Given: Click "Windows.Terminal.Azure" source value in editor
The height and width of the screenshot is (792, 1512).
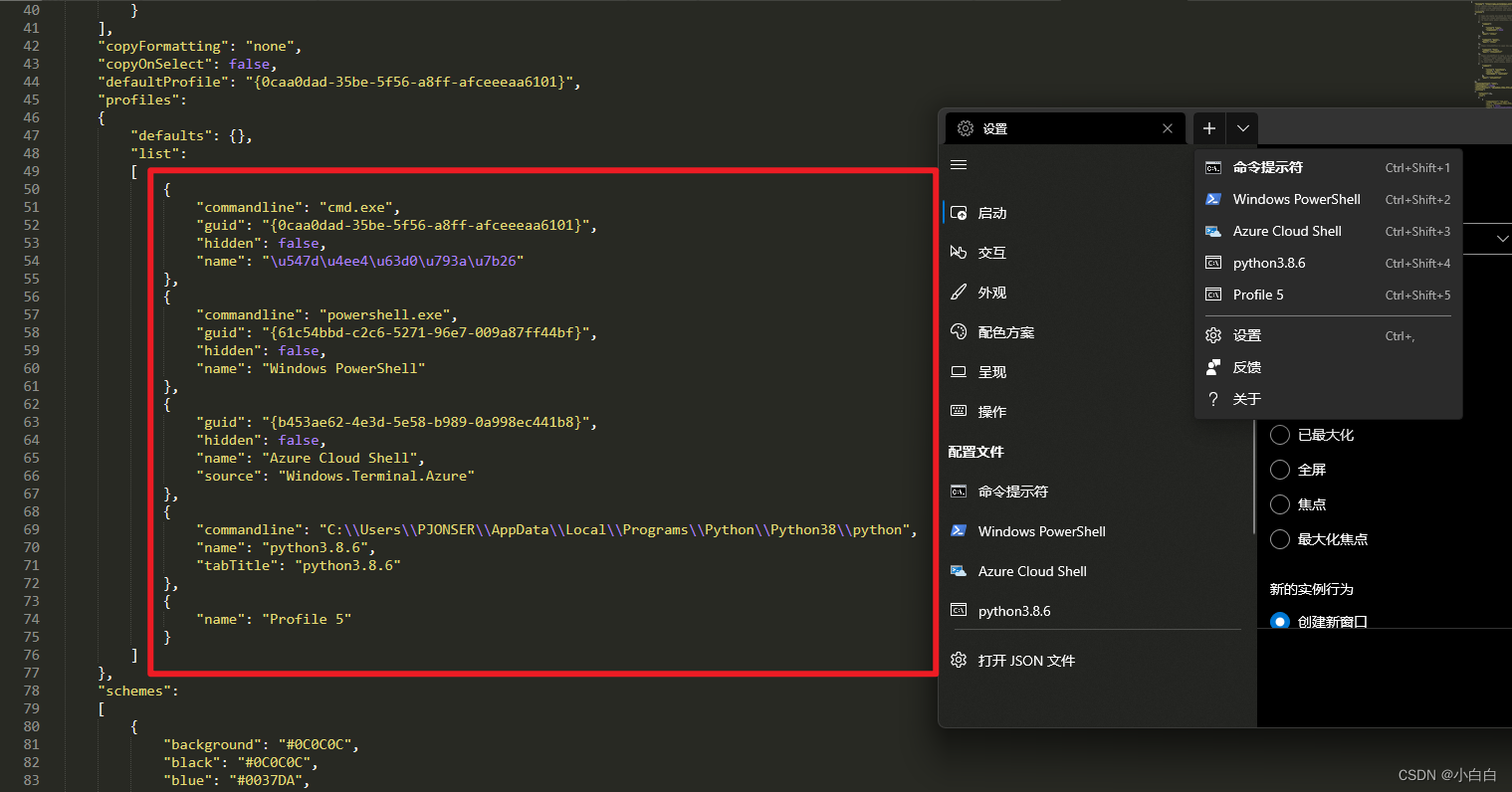Looking at the screenshot, I should click(x=376, y=476).
